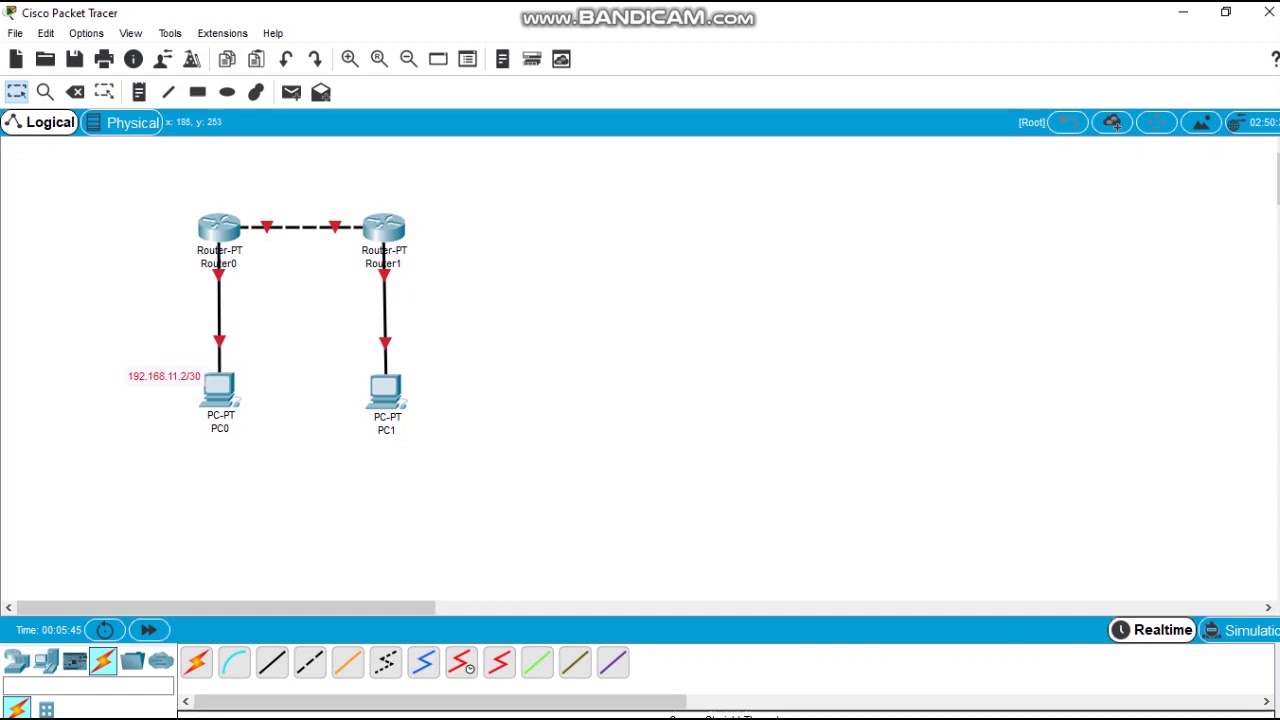Launch the Activity Wizard icon
1280x720 pixels.
(162, 60)
